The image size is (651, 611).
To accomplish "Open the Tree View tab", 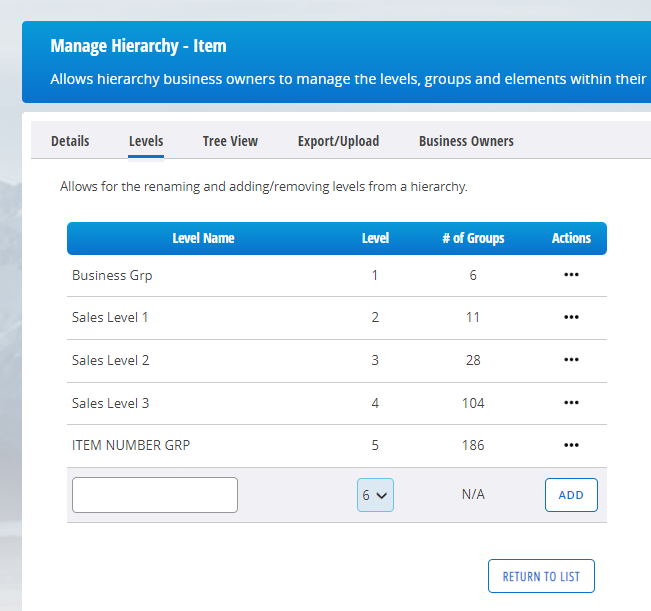I will 230,141.
